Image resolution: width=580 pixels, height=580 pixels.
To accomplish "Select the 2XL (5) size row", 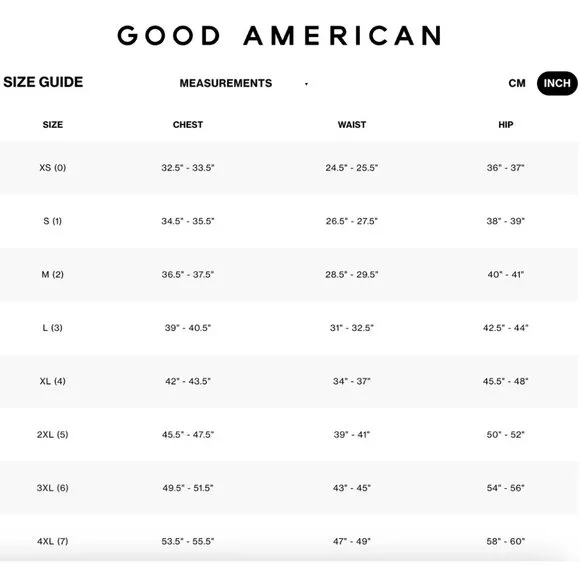I will tap(290, 434).
